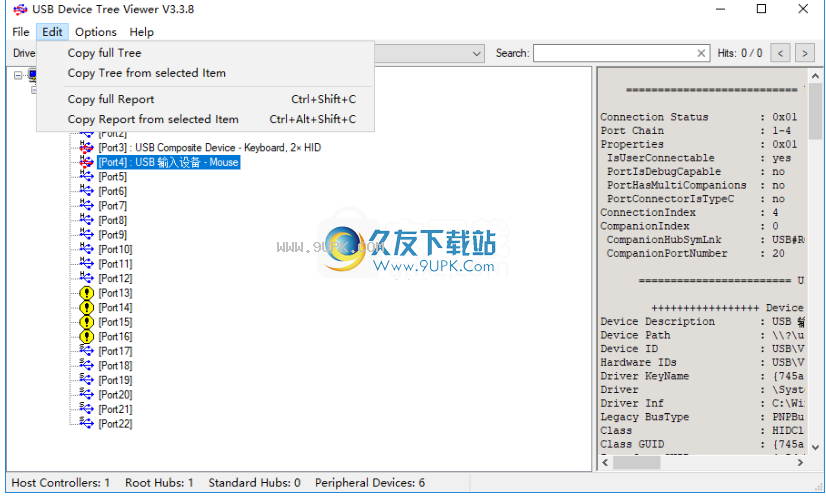Click the SuperSpeed USB icon of Port22
826x499 pixels.
[86, 423]
